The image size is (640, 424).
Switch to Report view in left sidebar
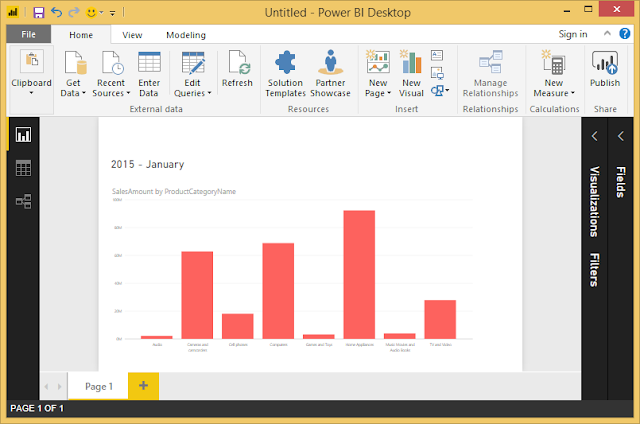(23, 135)
